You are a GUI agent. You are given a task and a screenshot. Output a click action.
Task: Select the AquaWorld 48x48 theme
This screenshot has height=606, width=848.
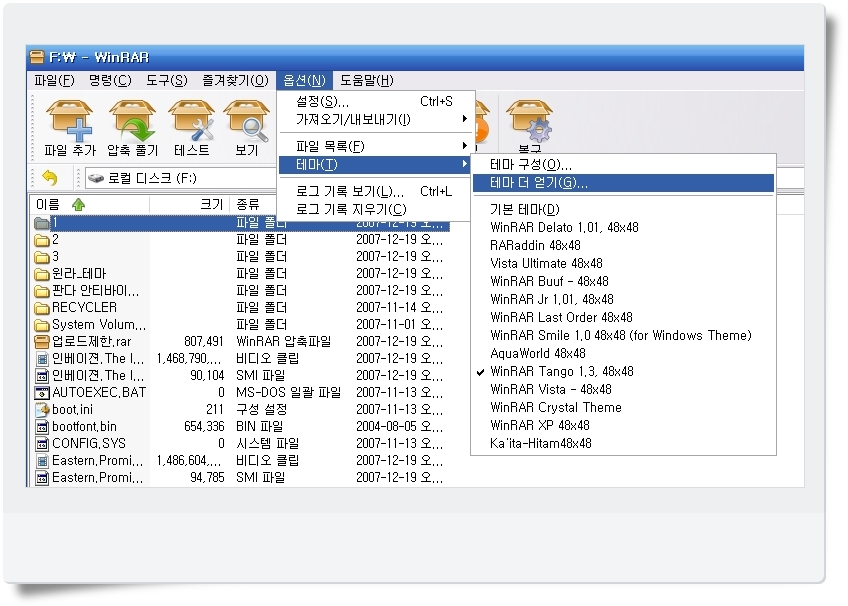[623, 354]
